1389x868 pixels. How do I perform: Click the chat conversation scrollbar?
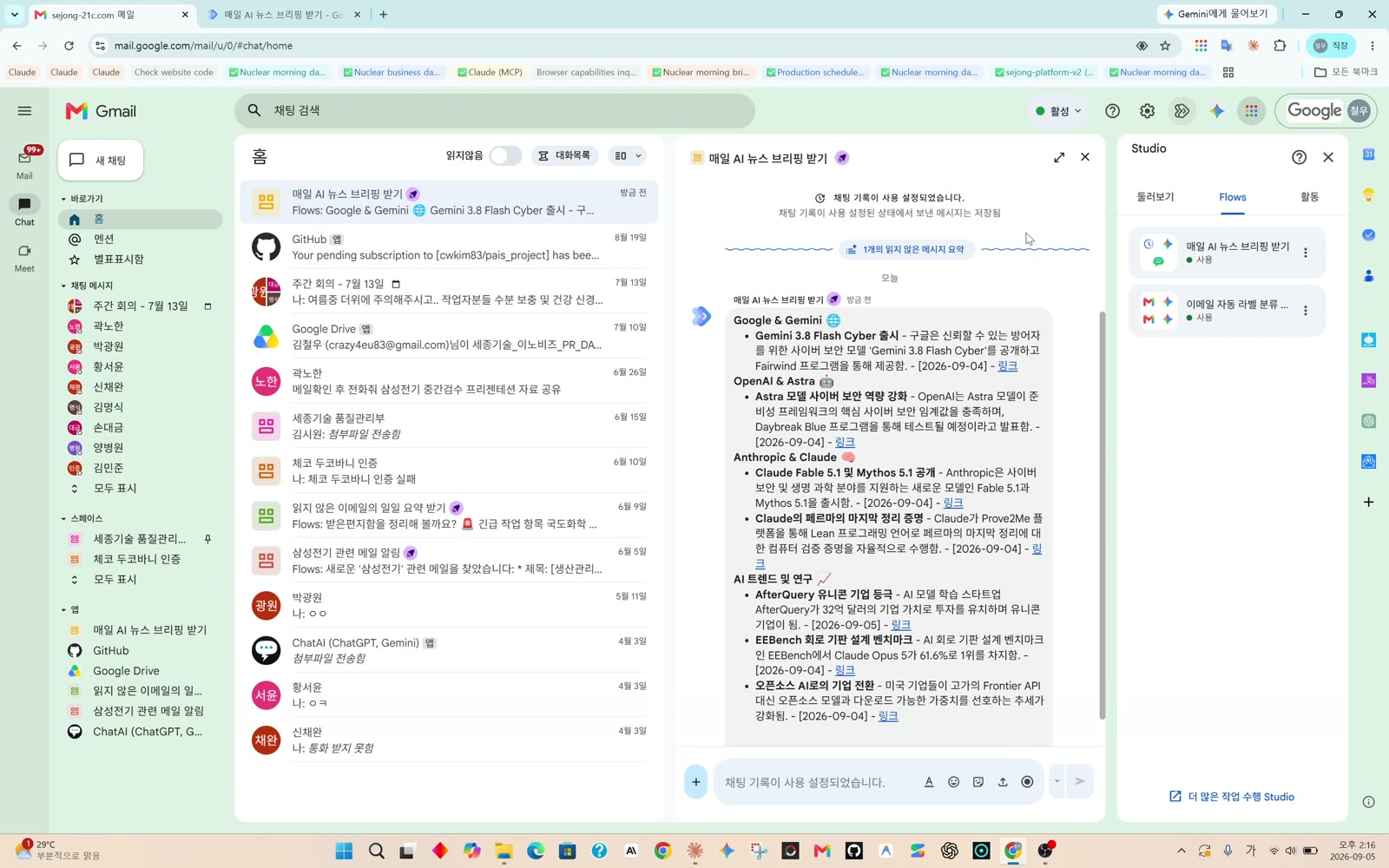(1102, 516)
